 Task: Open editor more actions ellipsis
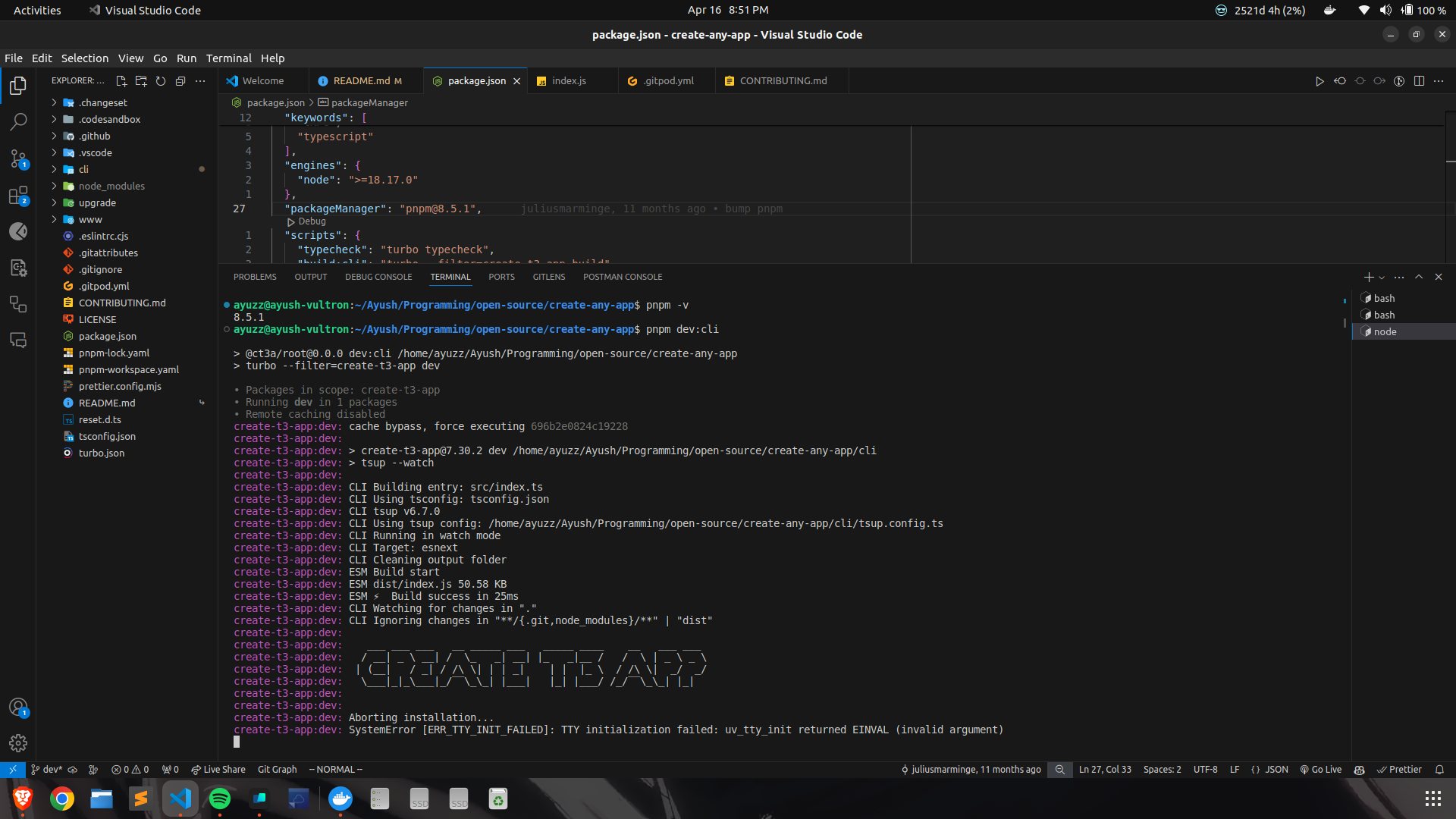[x=1439, y=81]
